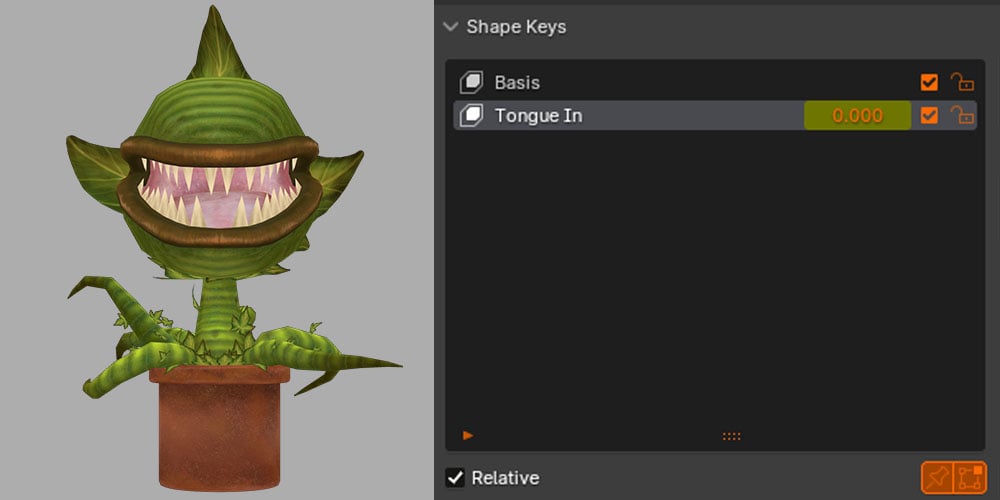
Task: Toggle the shape key pin button
Action: [x=937, y=478]
